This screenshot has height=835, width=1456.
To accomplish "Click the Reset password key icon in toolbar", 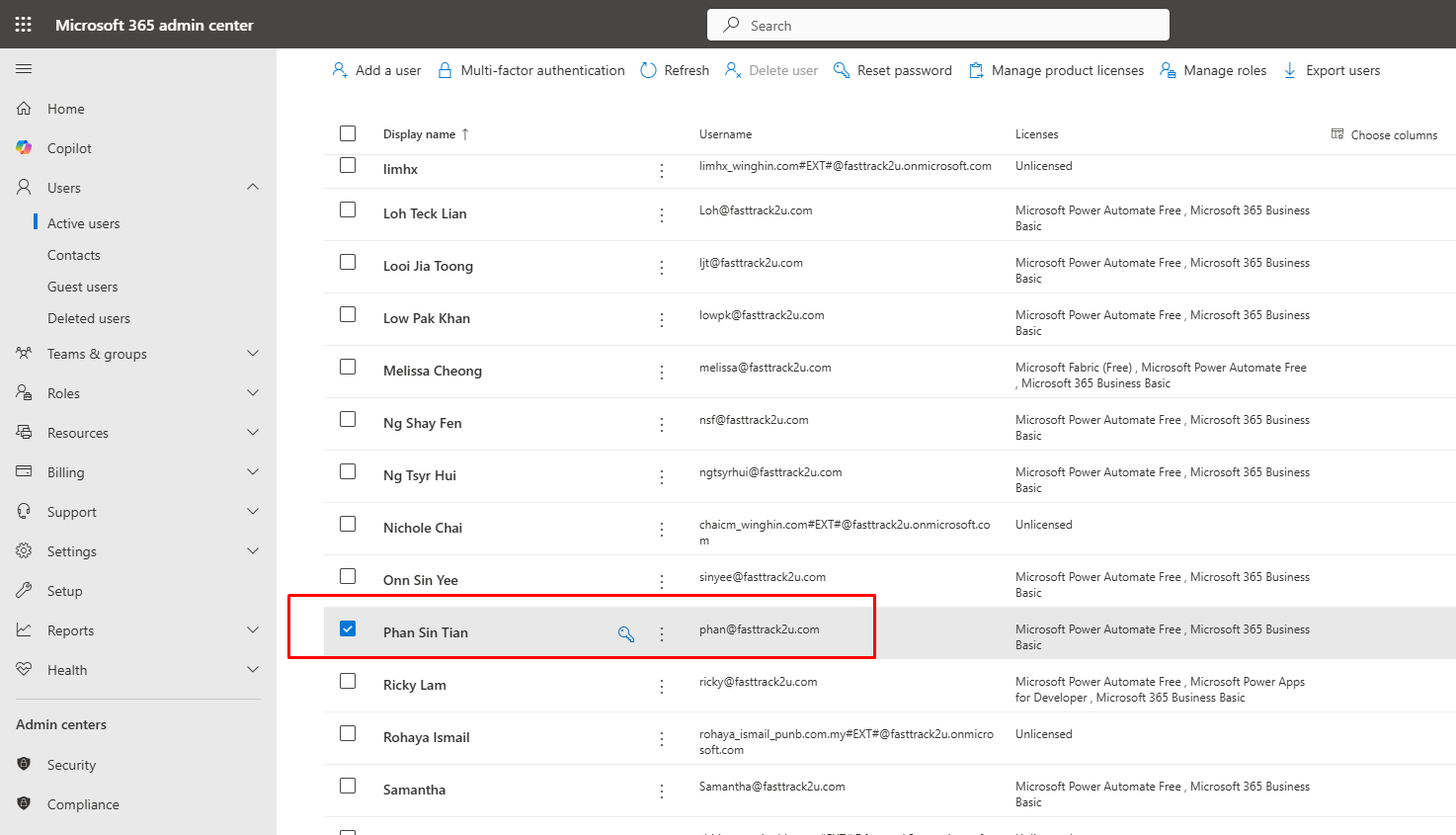I will 842,70.
